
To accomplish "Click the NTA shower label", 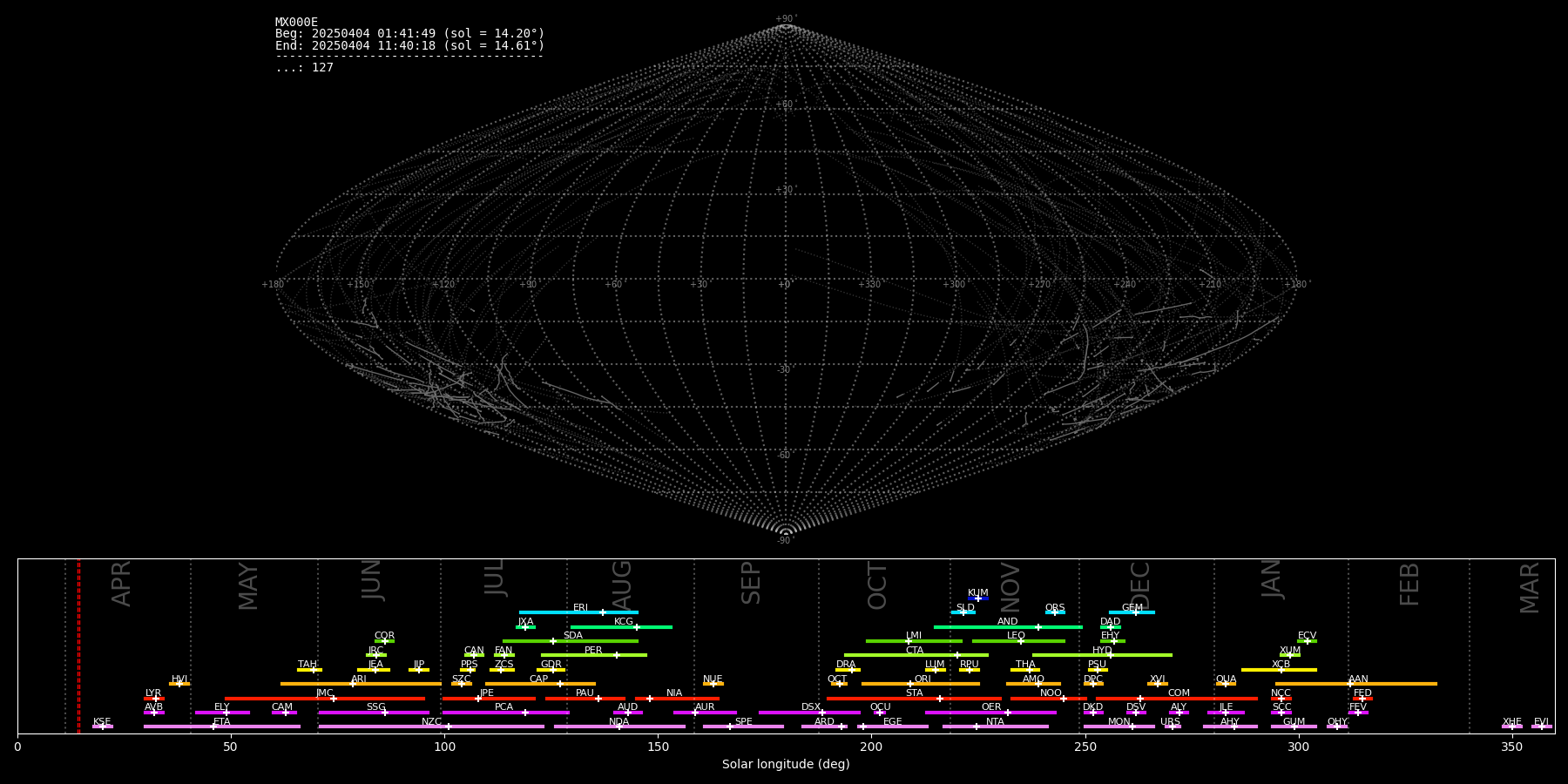I will [x=995, y=722].
